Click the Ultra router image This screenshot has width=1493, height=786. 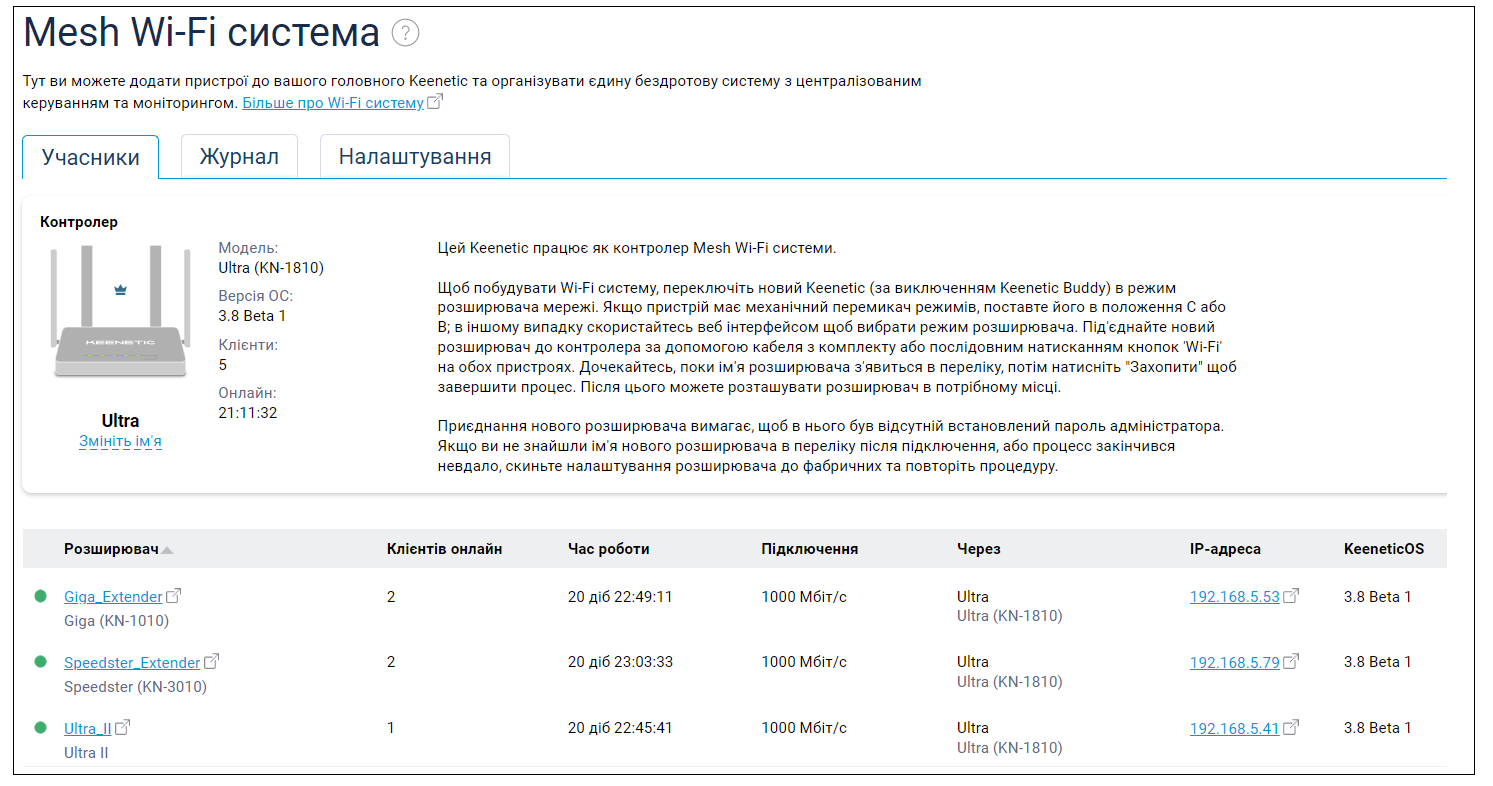pyautogui.click(x=120, y=312)
